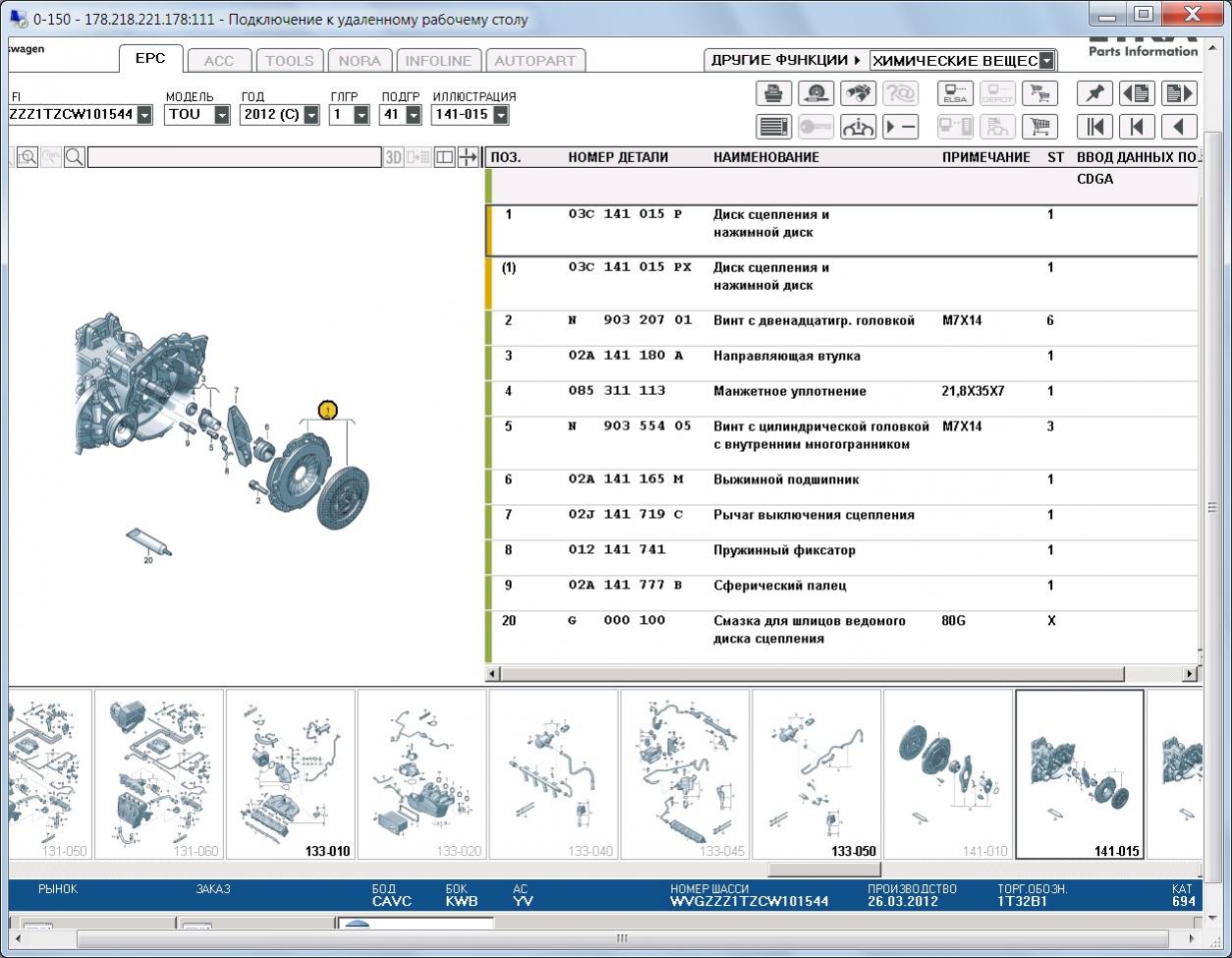Jump to first with double-bar arrow icon
Image resolution: width=1232 pixels, height=958 pixels.
click(x=1094, y=127)
